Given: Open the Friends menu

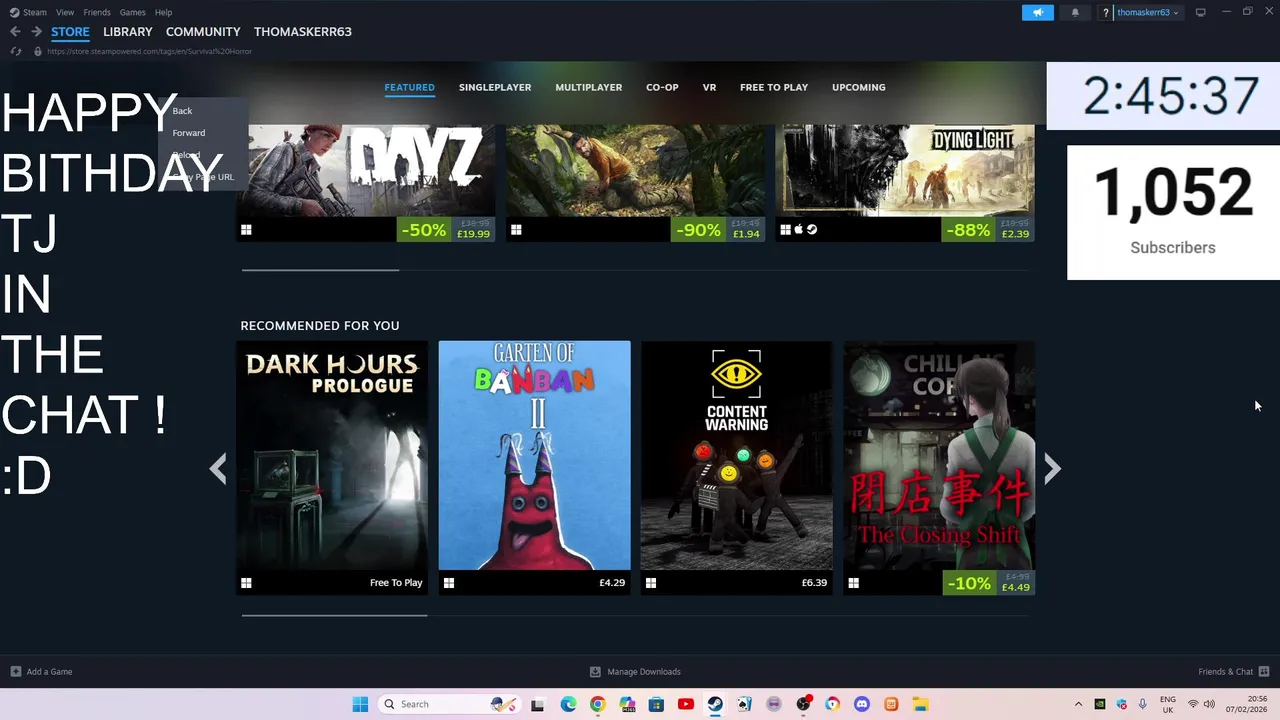Looking at the screenshot, I should click(x=97, y=12).
